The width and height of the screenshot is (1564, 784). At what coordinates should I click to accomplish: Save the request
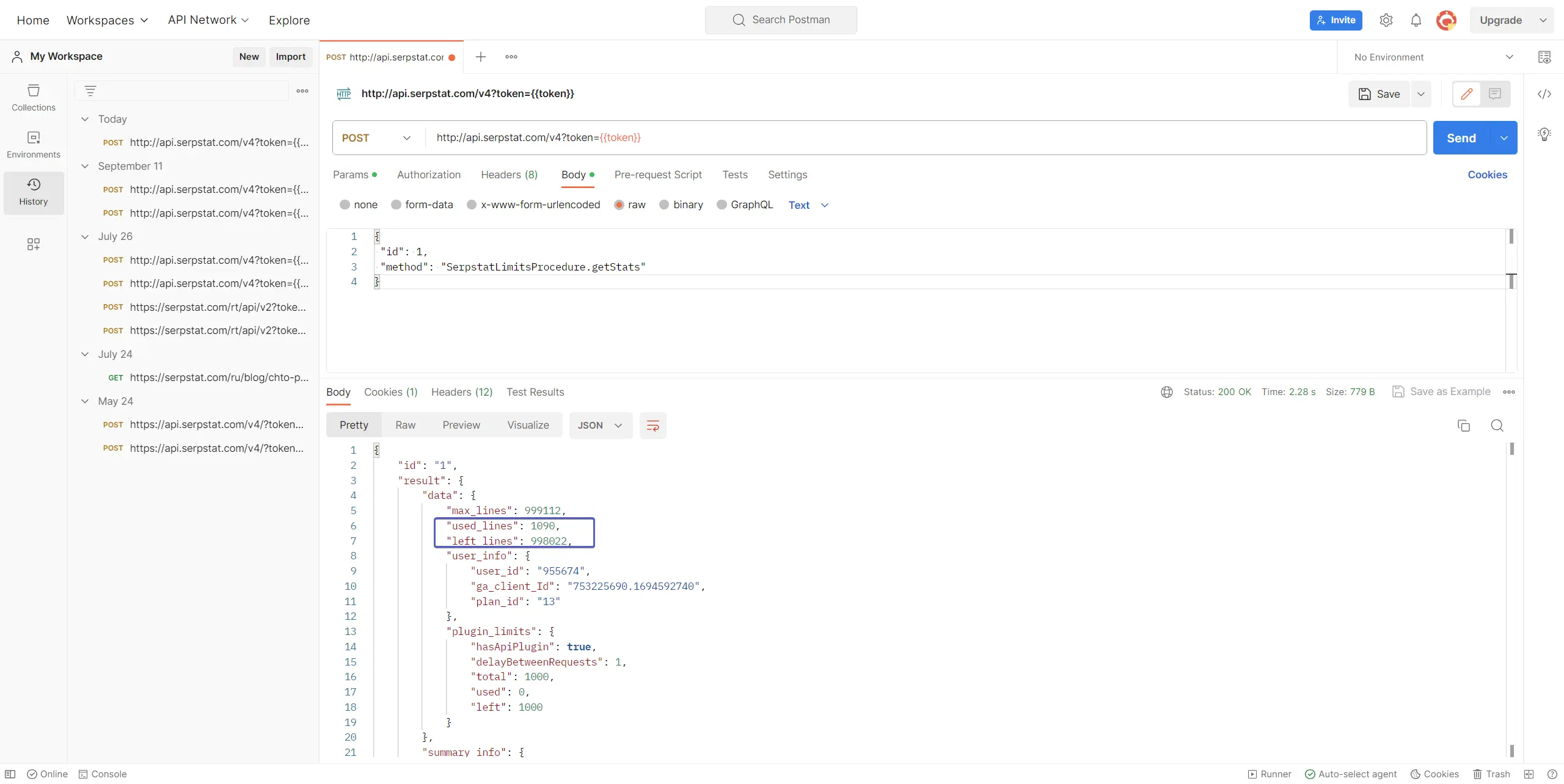pos(1379,94)
